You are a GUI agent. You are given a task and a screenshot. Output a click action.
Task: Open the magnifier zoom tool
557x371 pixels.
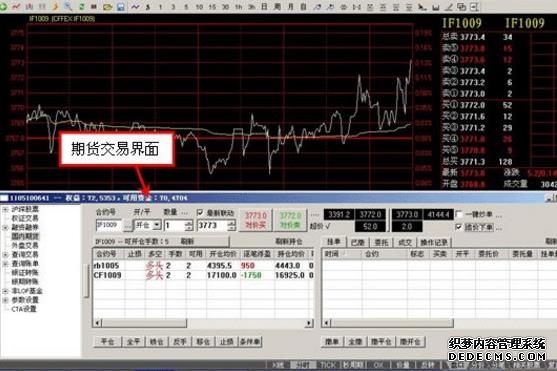(67, 6)
